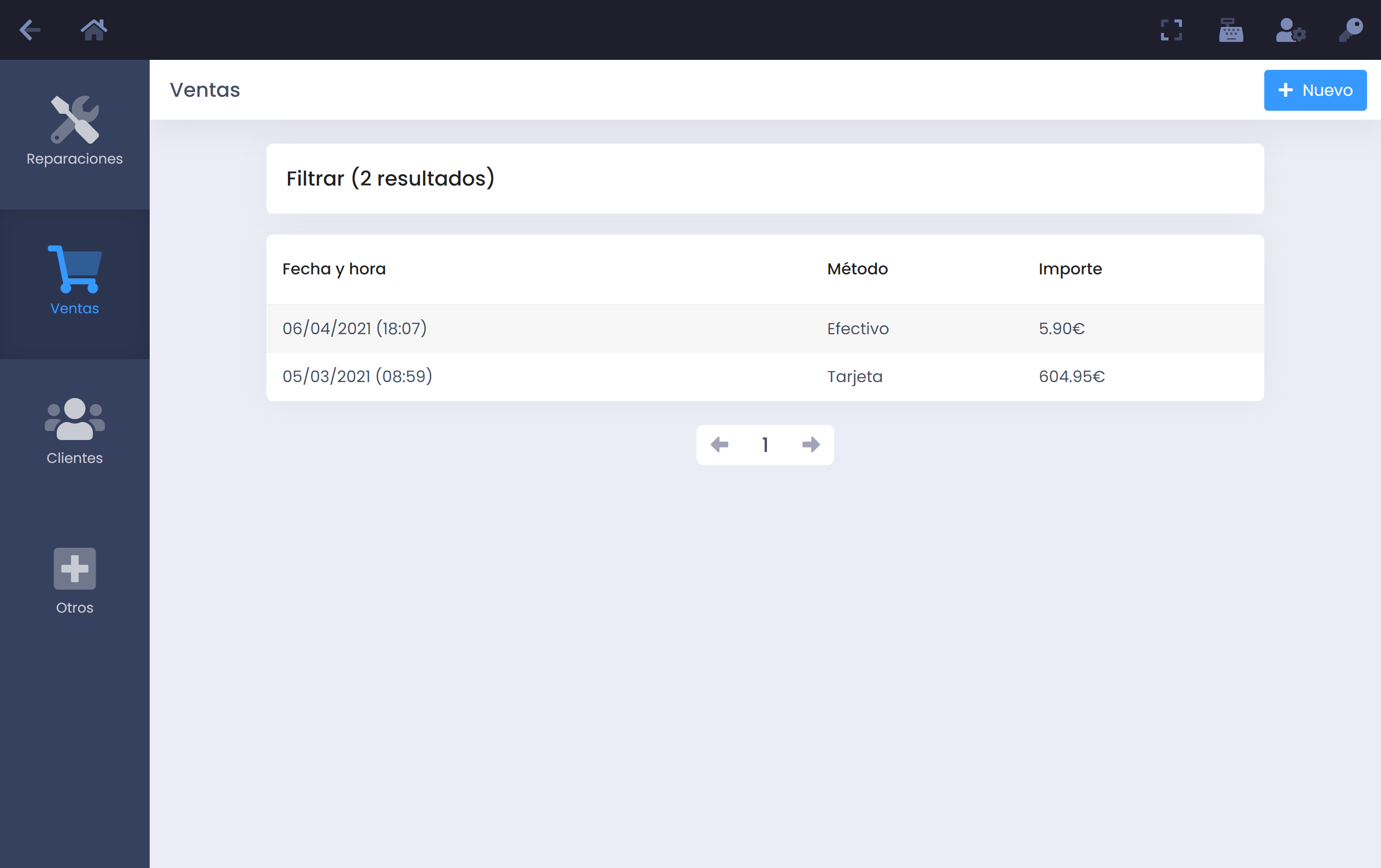Select the 05/03/2021 Tarjeta sale row
1381x868 pixels.
tap(631, 376)
